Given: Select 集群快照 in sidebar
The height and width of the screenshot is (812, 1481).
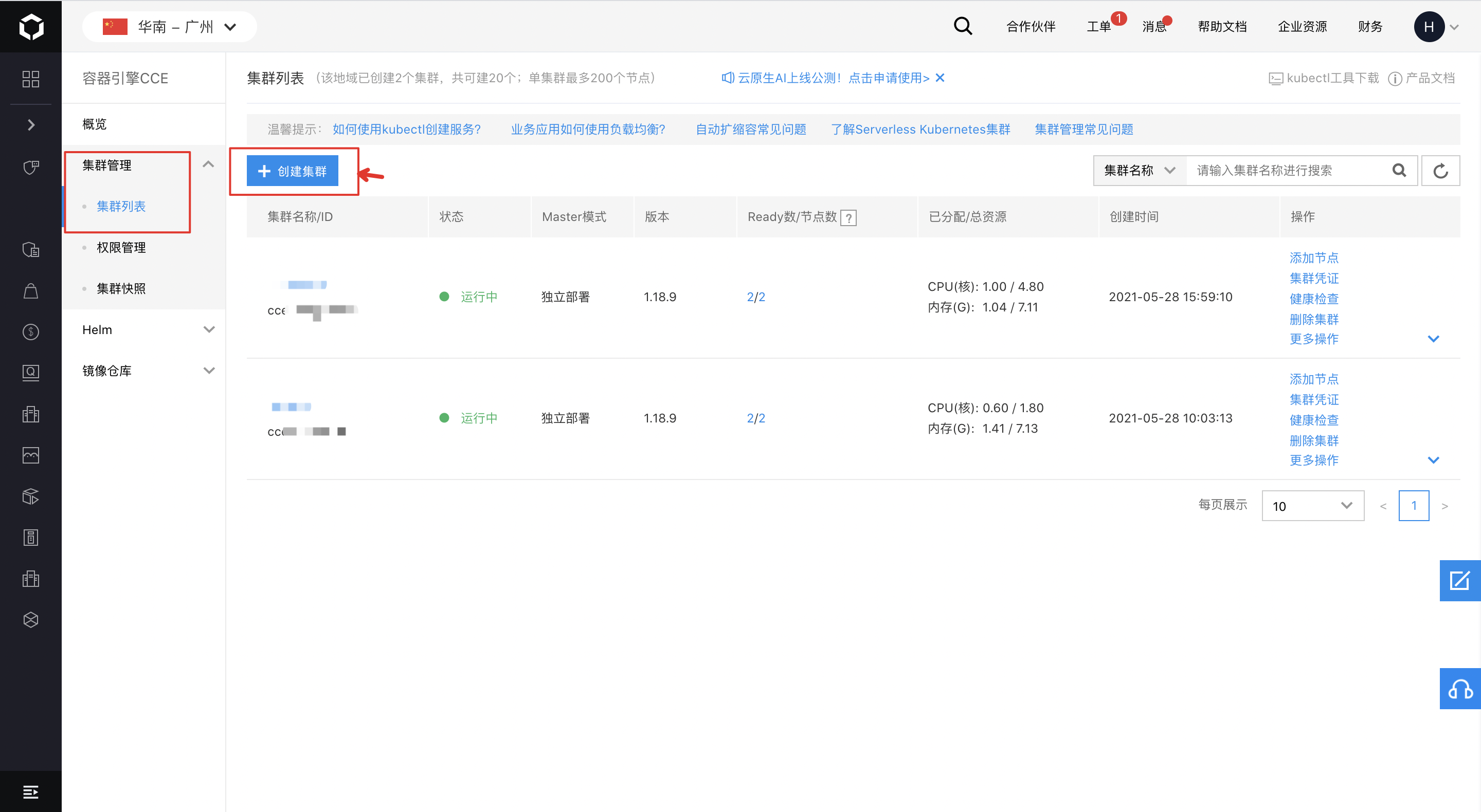Looking at the screenshot, I should point(121,288).
